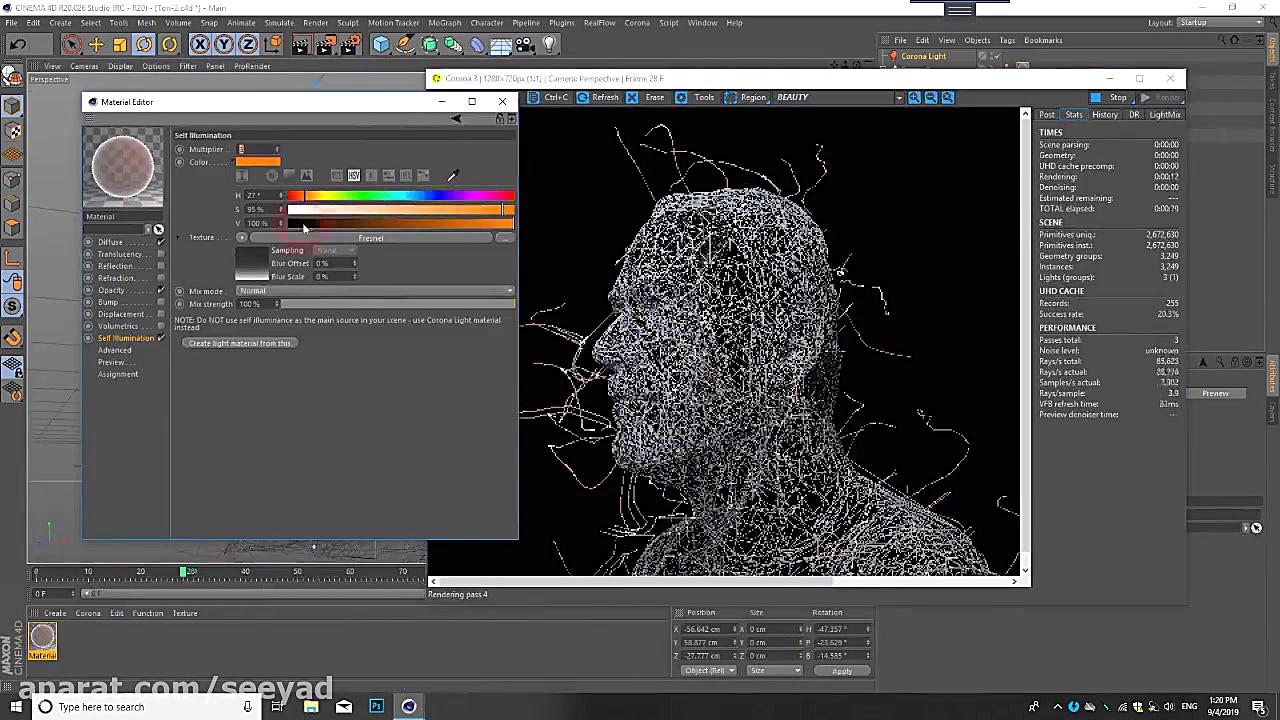Open the Mix mode Normal dropdown
The width and height of the screenshot is (1280, 720).
tap(375, 291)
